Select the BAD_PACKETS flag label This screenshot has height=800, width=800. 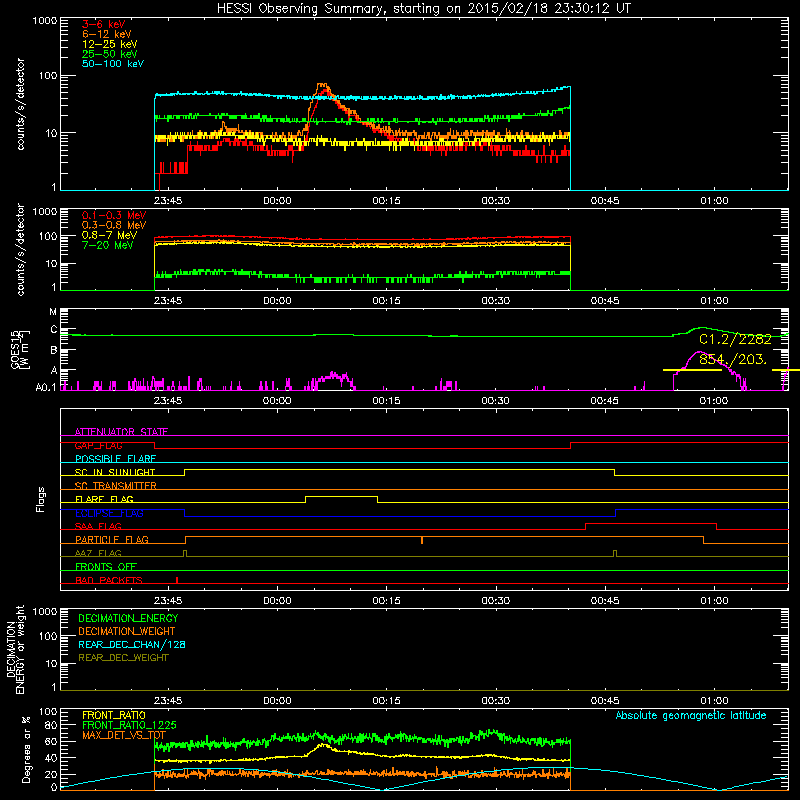click(109, 580)
